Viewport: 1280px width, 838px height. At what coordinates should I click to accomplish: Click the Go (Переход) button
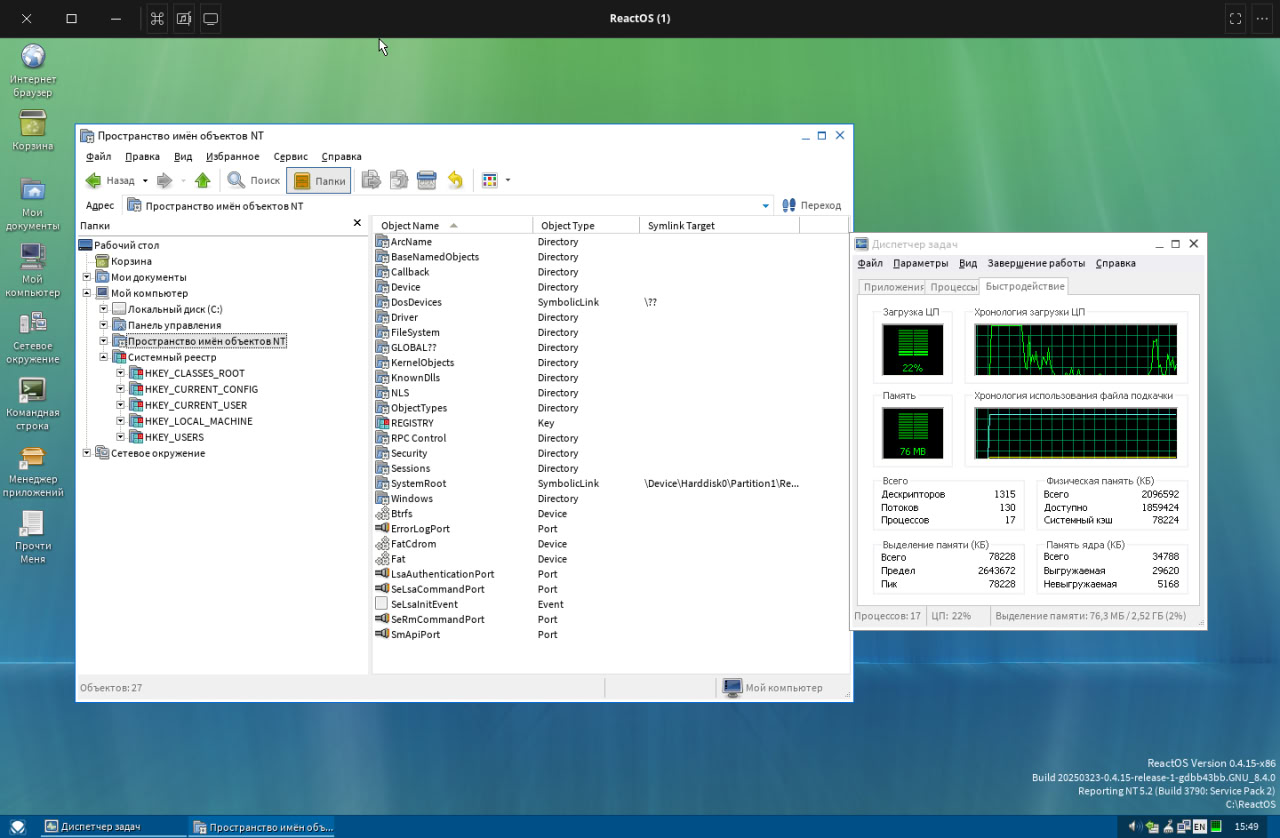click(x=811, y=206)
